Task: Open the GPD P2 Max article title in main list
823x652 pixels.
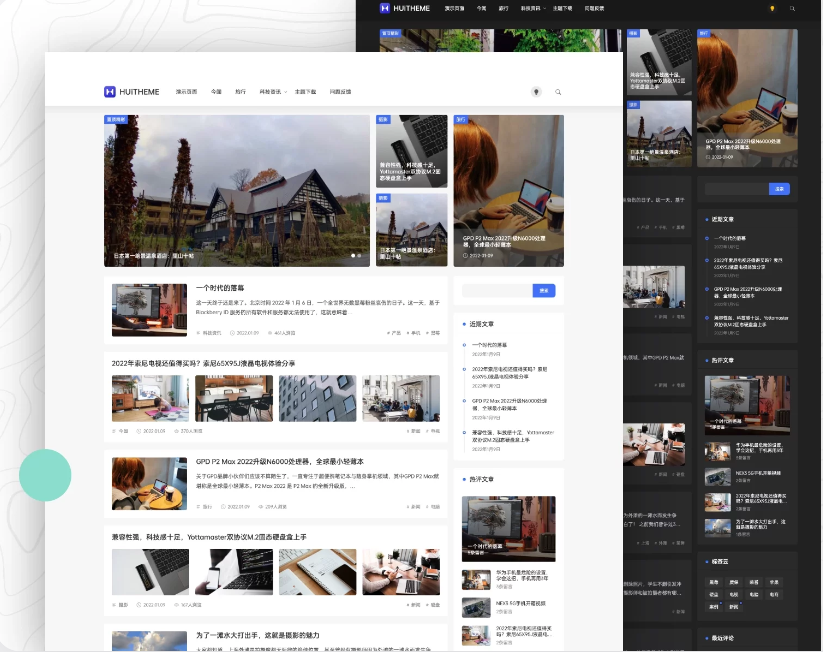Action: click(280, 461)
